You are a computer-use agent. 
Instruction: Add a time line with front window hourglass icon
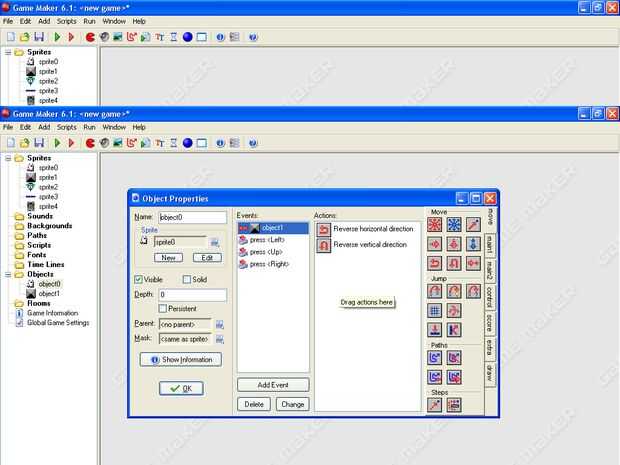174,143
